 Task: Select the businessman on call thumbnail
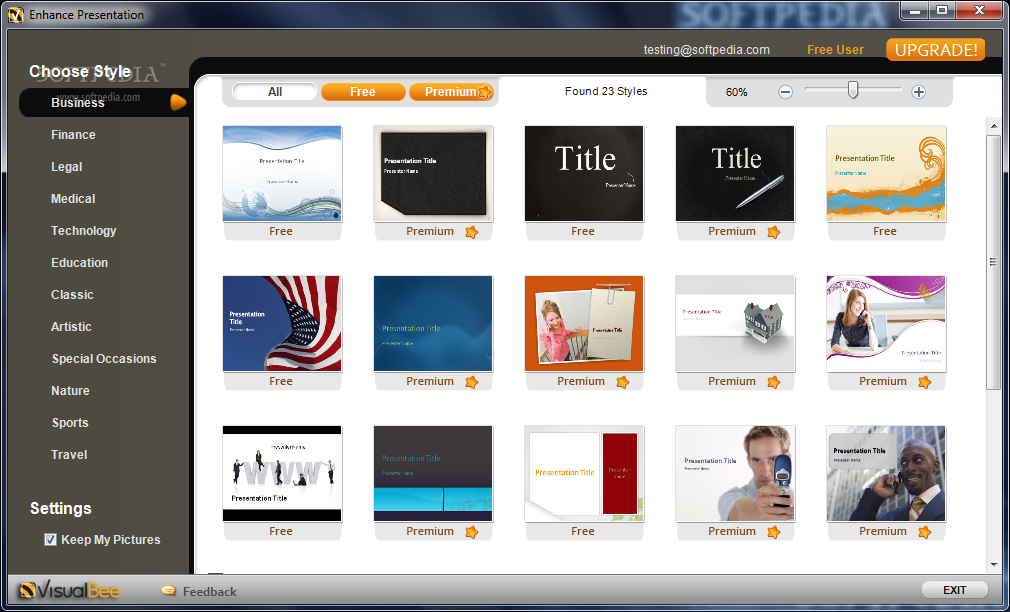tap(886, 473)
